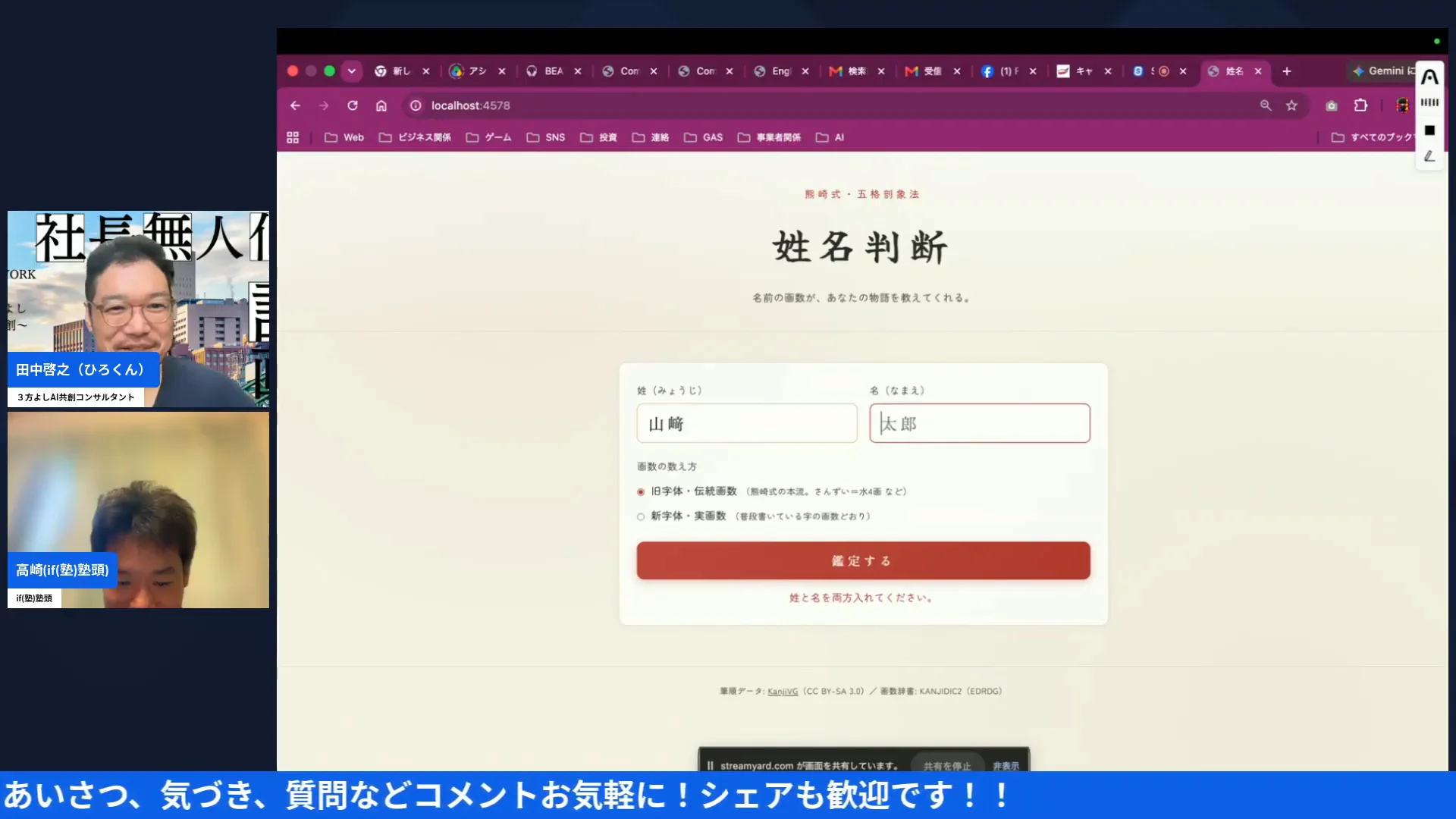Go to the browser home page
The width and height of the screenshot is (1456, 819).
coord(381,105)
